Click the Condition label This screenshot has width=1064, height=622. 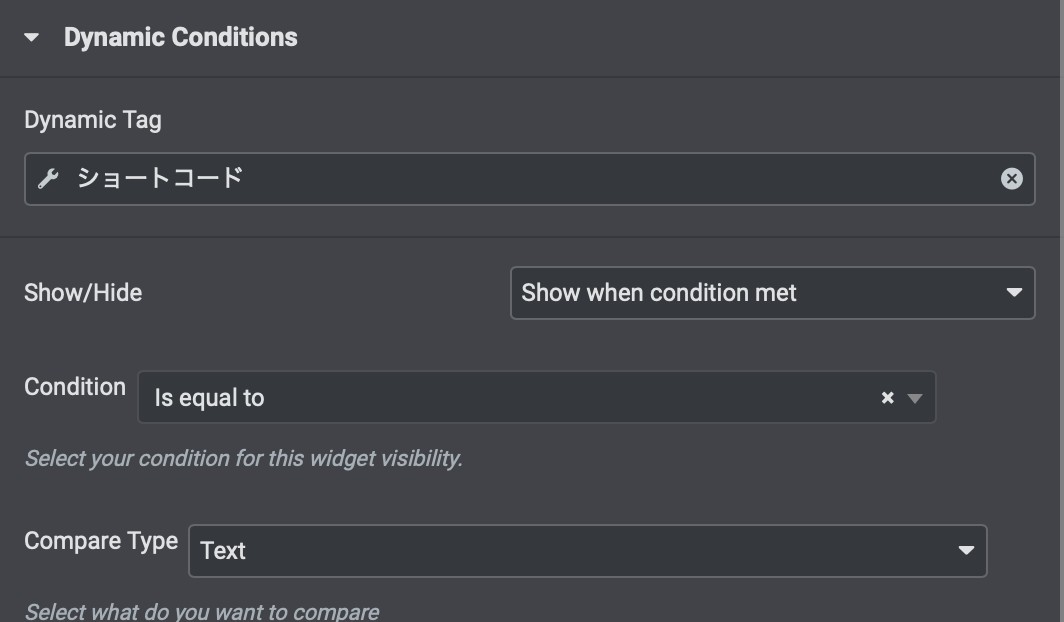75,387
